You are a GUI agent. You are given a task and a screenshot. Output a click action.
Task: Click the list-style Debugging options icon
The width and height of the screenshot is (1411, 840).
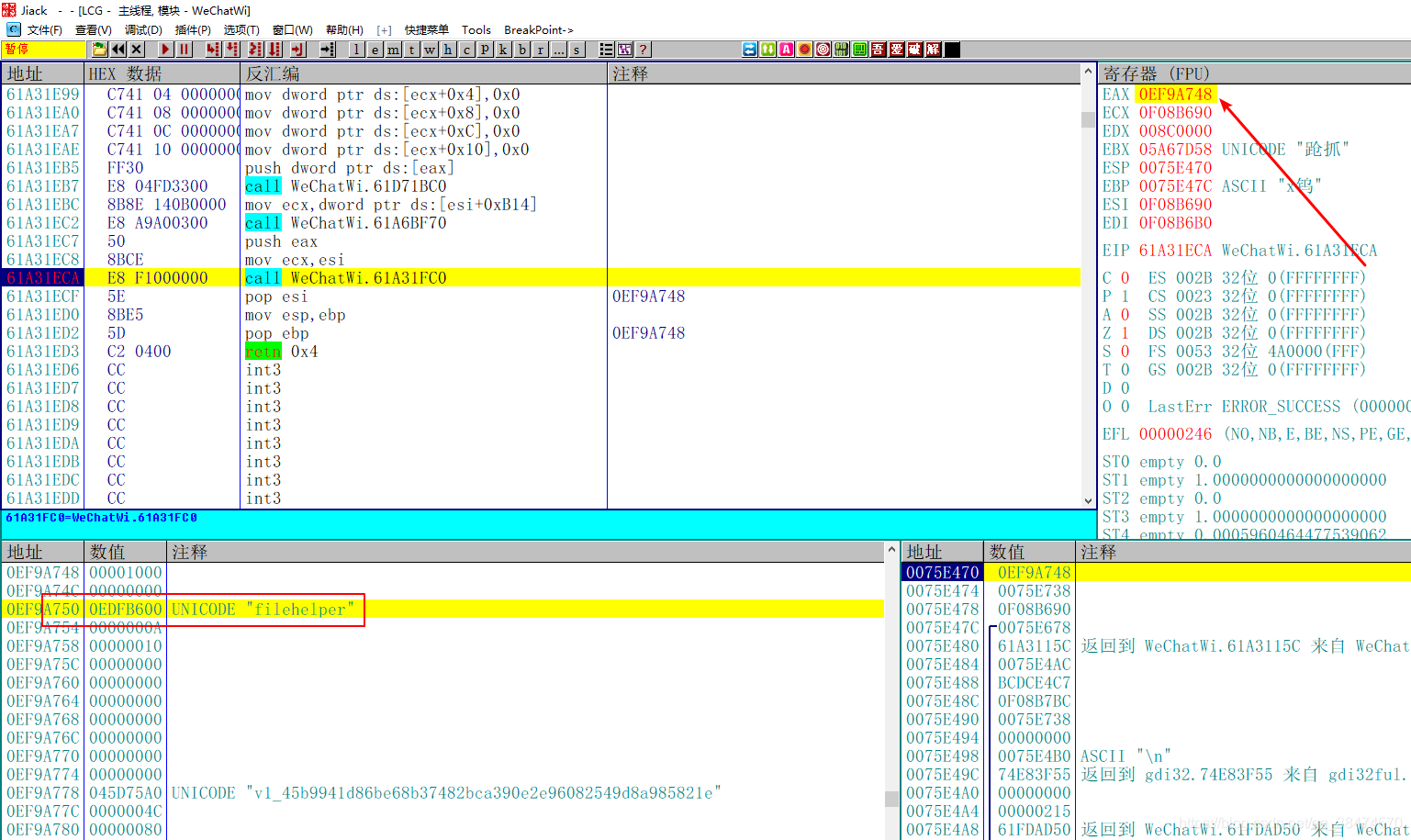click(606, 50)
